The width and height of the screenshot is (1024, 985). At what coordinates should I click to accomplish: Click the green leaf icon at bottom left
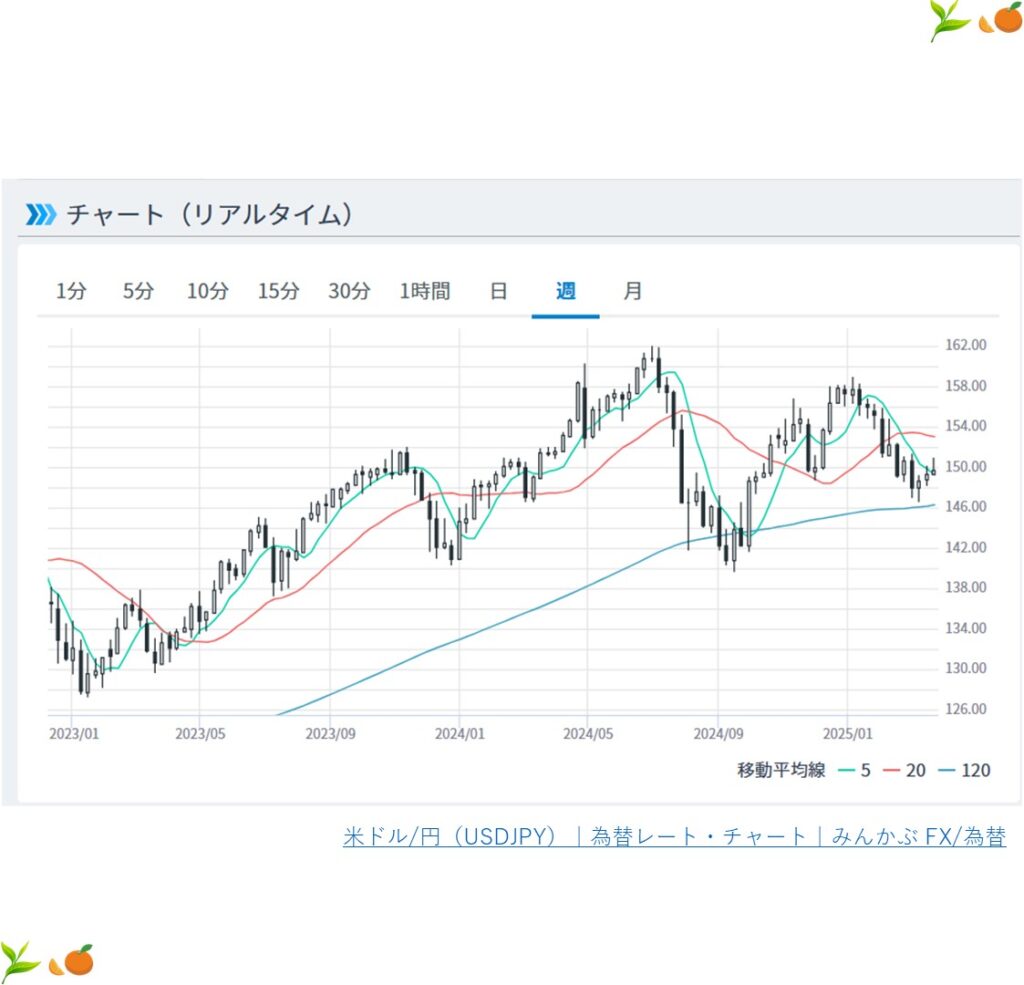click(20, 960)
